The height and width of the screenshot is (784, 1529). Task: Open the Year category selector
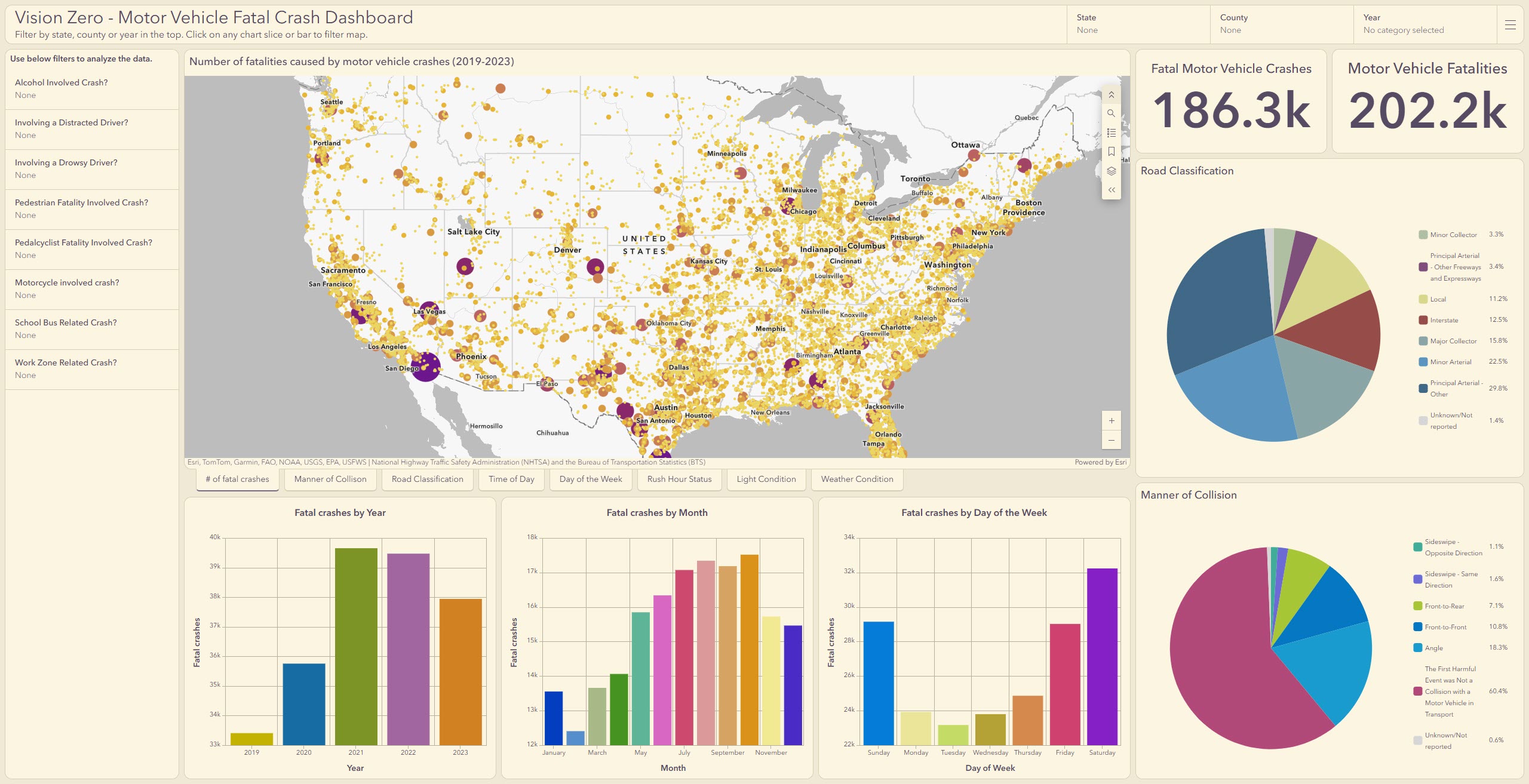click(x=1424, y=24)
